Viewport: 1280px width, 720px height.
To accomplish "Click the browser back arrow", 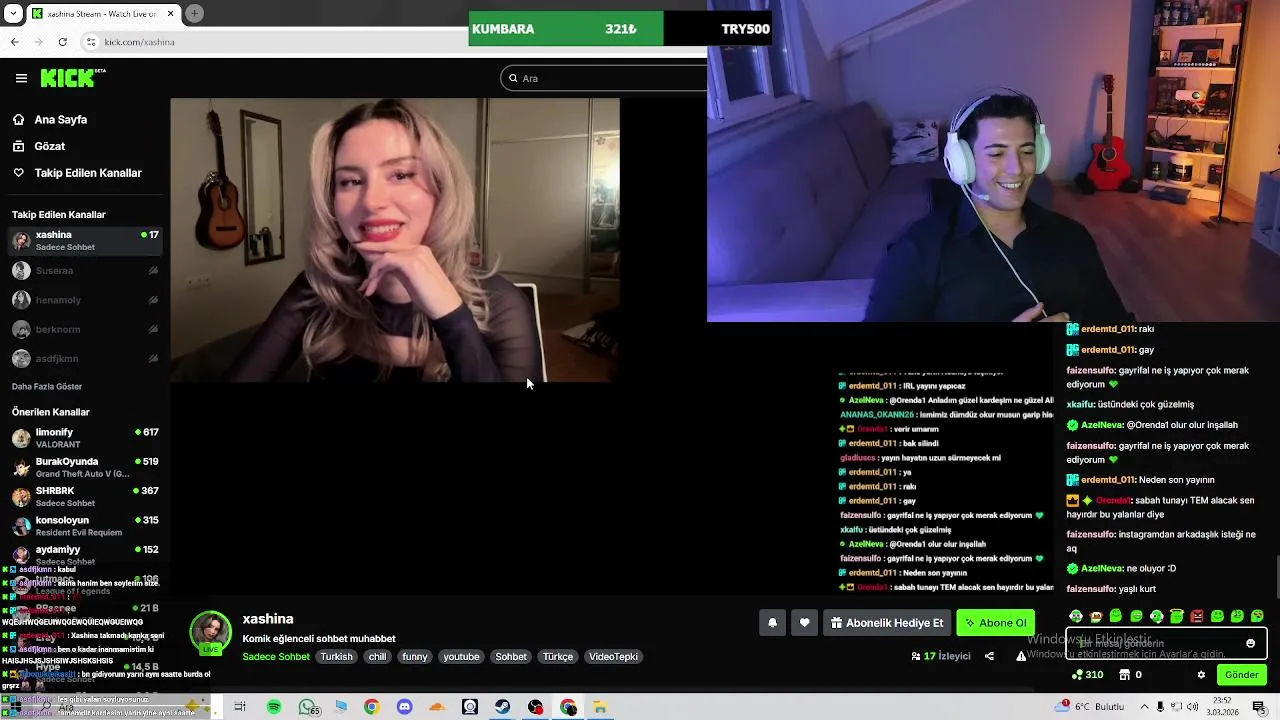I will [14, 42].
